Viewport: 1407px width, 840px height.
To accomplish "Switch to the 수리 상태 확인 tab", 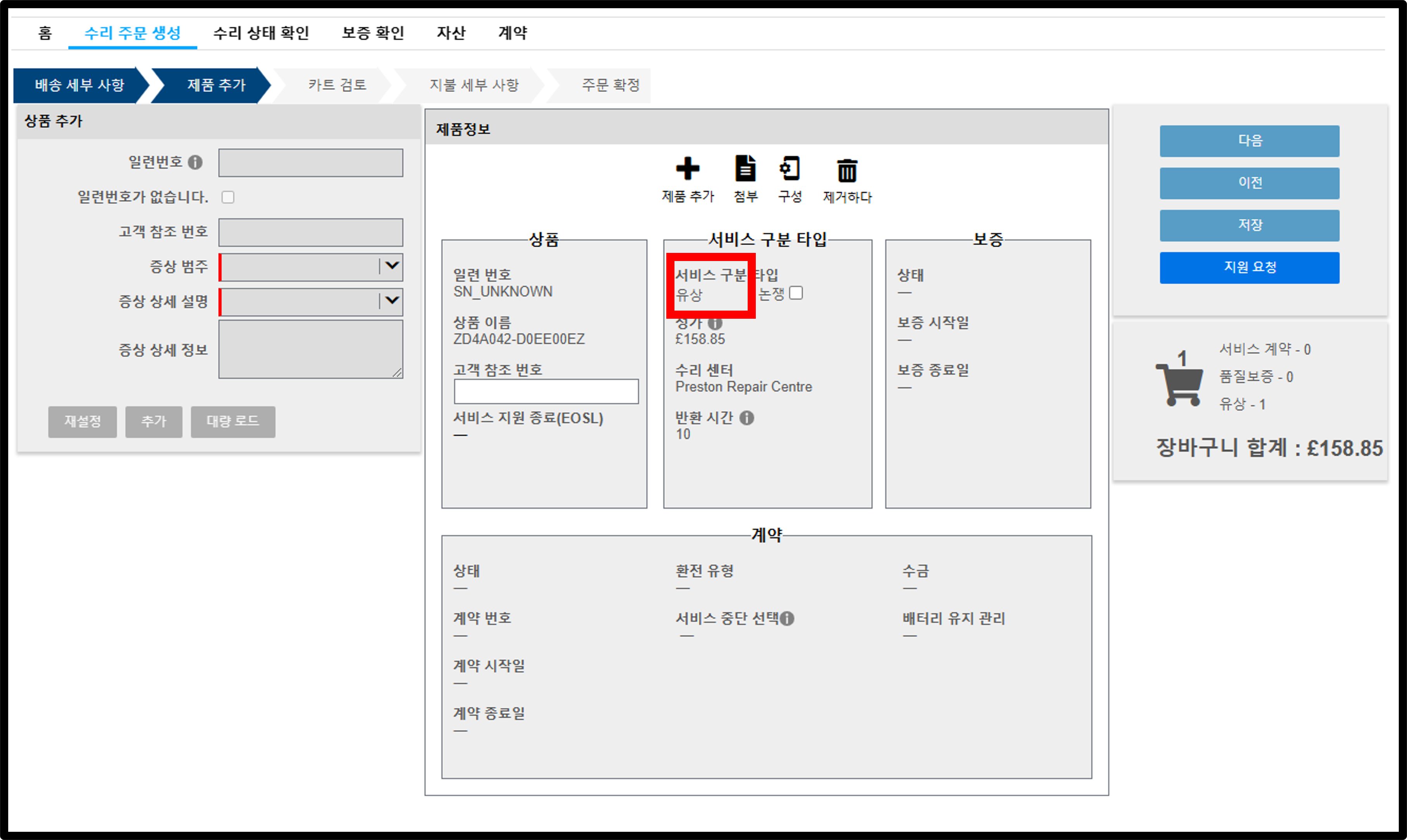I will pos(261,33).
